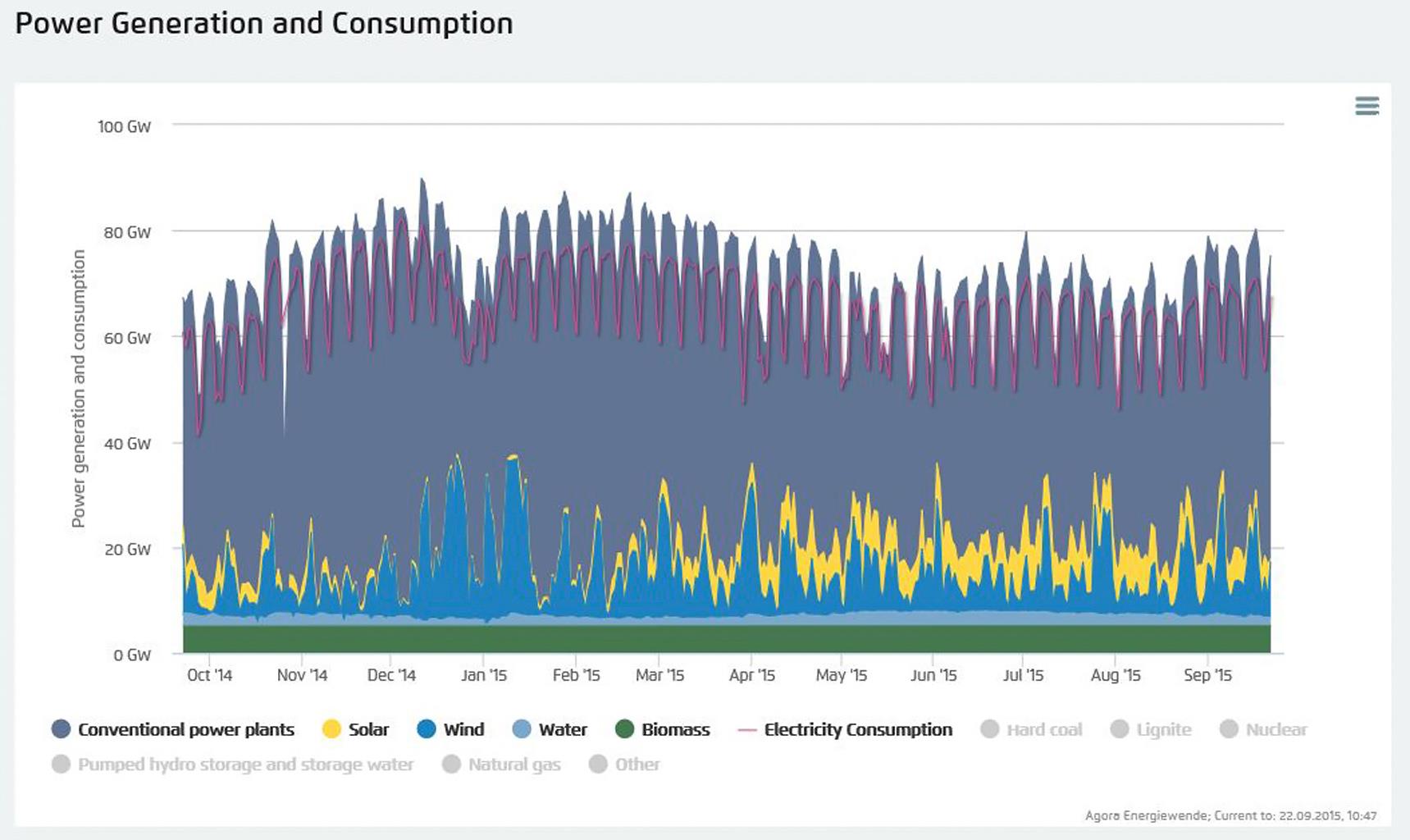1410x840 pixels.
Task: Click the Agora Energiewende source note
Action: pyautogui.click(x=1230, y=815)
